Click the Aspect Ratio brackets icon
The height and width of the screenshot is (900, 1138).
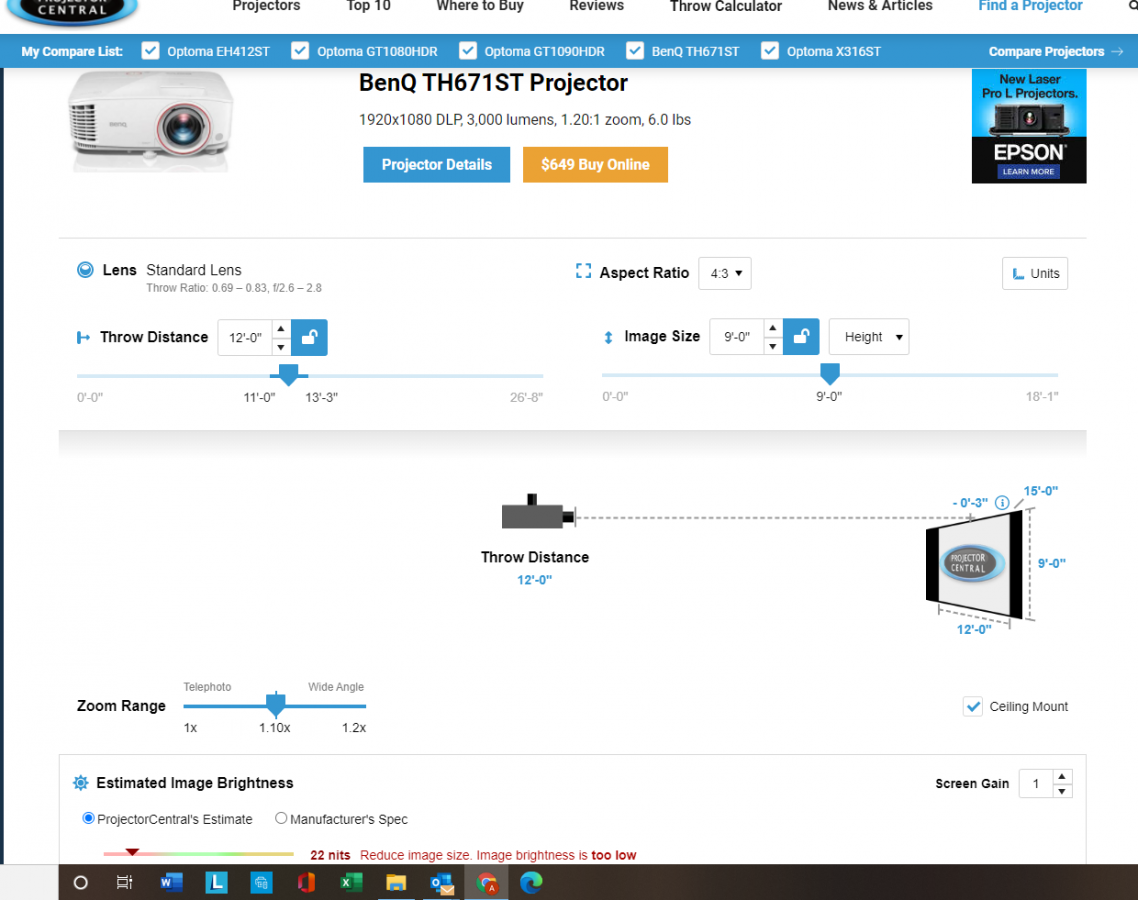tap(584, 271)
